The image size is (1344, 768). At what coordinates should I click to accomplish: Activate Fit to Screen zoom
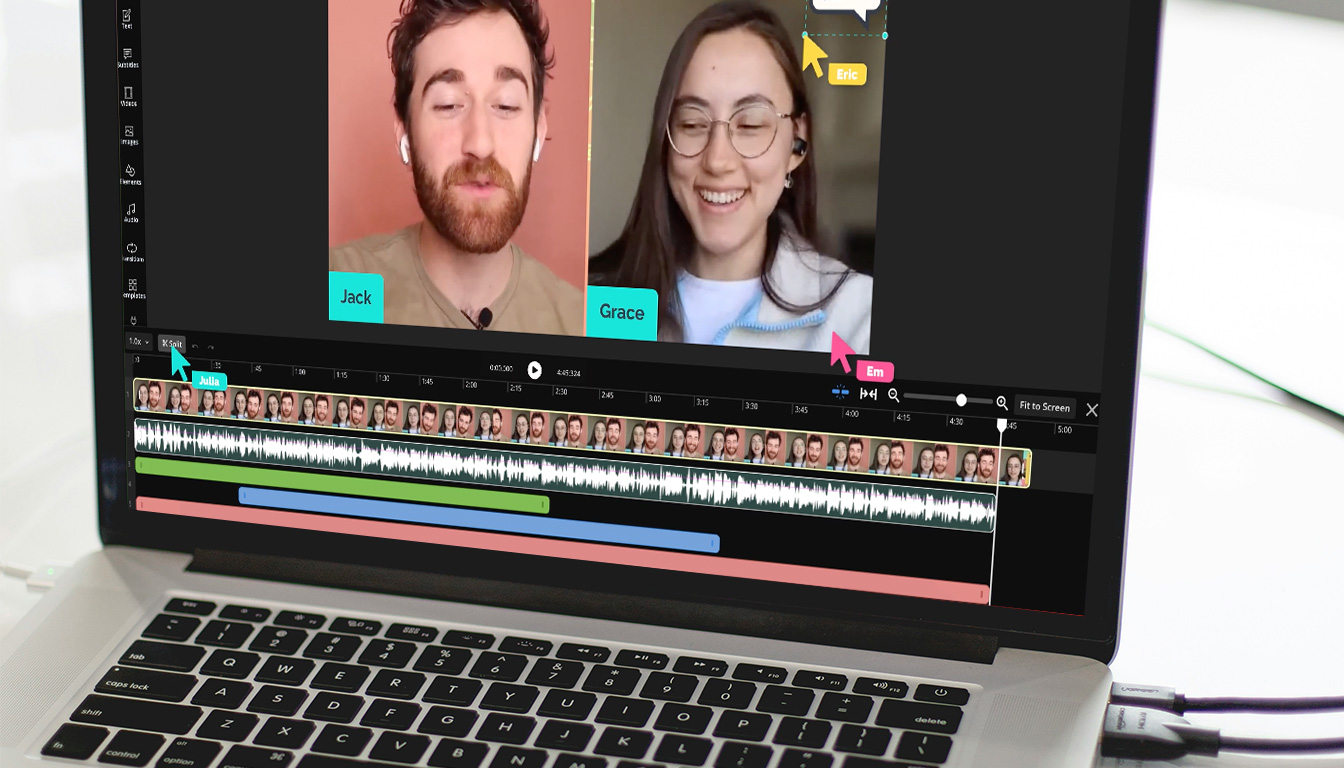click(x=1044, y=407)
